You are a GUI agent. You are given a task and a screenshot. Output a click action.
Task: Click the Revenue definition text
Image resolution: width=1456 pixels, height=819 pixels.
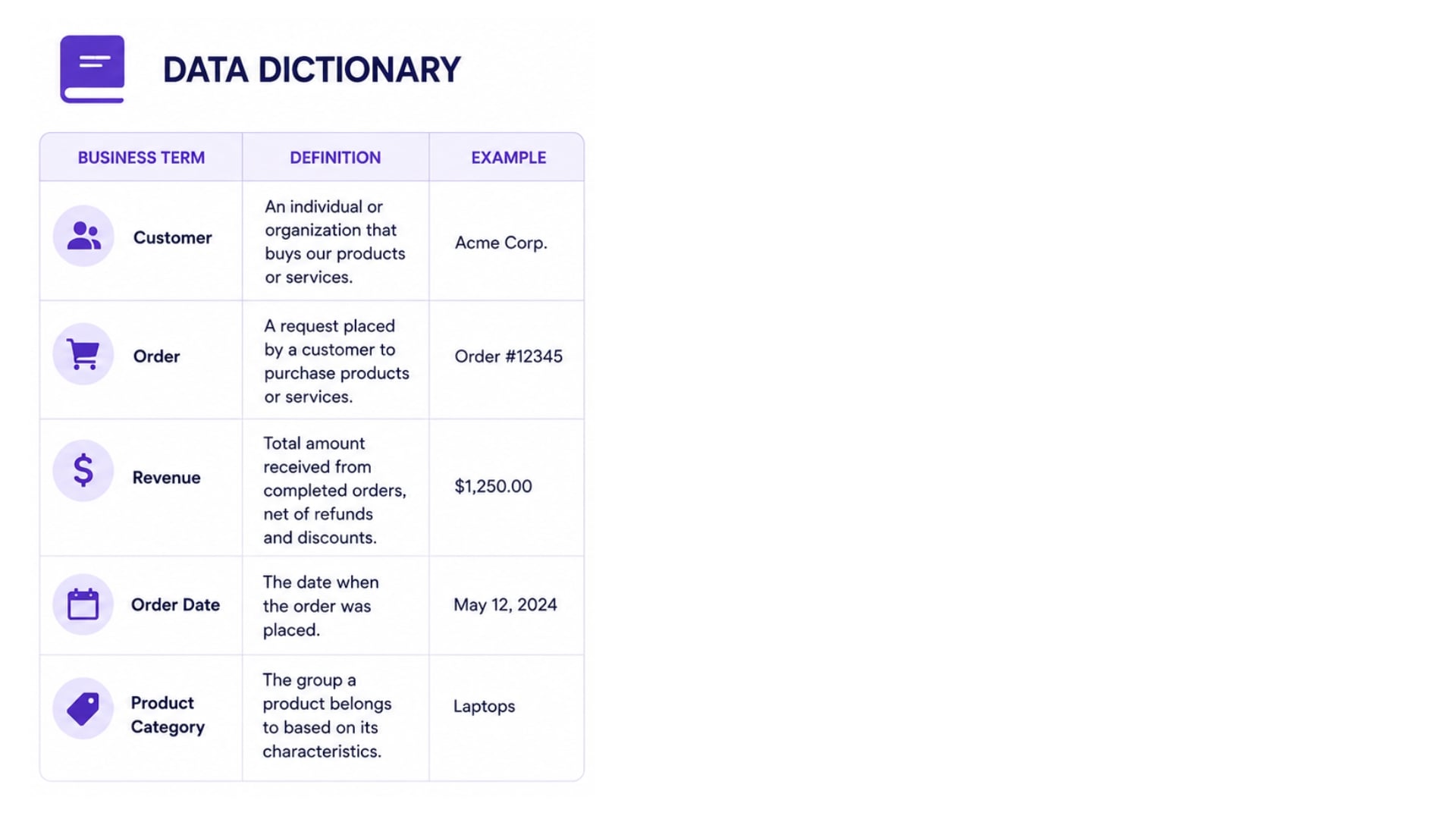335,491
